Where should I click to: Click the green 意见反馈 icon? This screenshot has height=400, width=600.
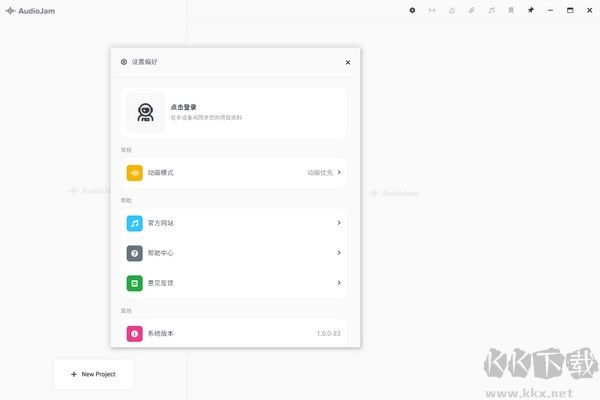pyautogui.click(x=134, y=283)
